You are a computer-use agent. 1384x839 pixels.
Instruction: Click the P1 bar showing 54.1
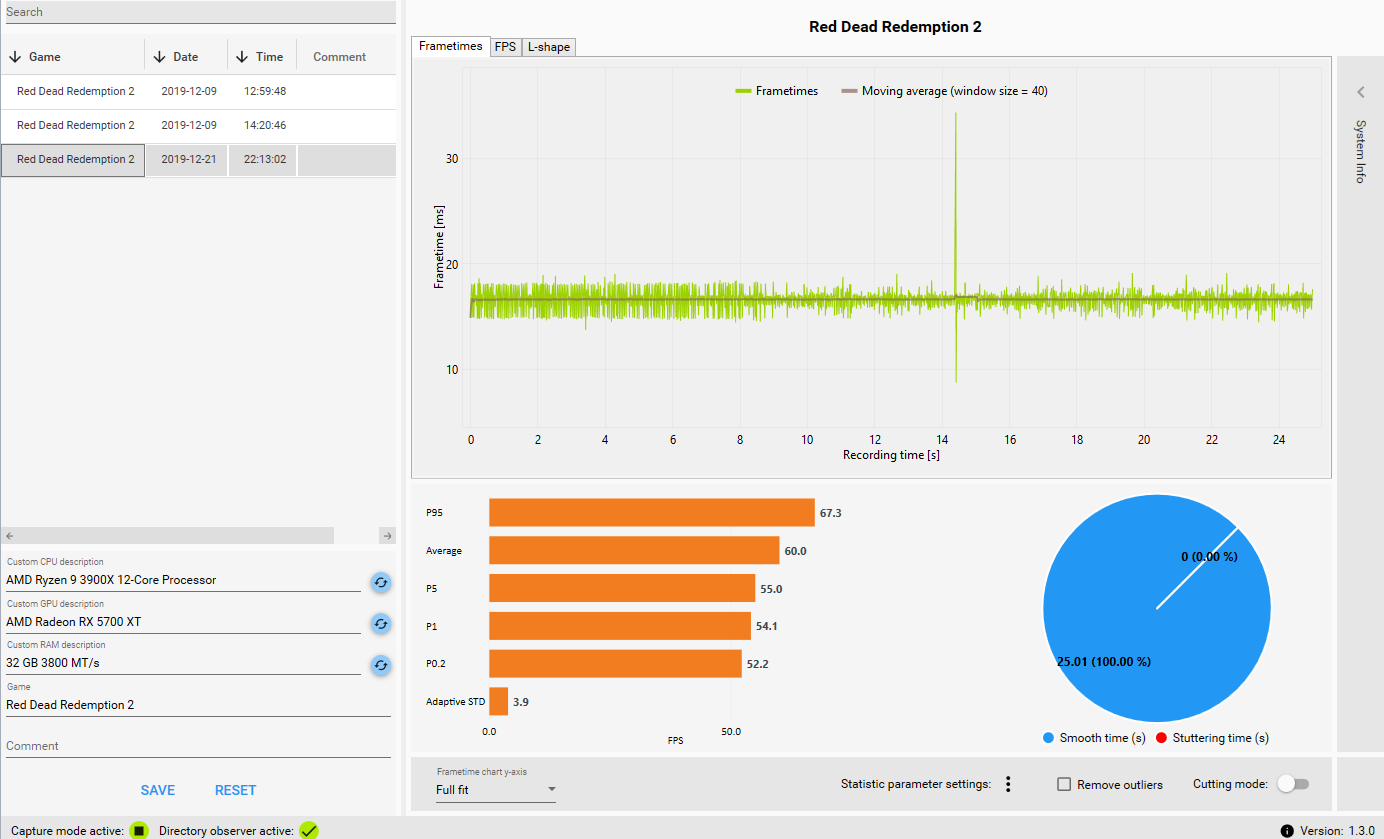[620, 627]
